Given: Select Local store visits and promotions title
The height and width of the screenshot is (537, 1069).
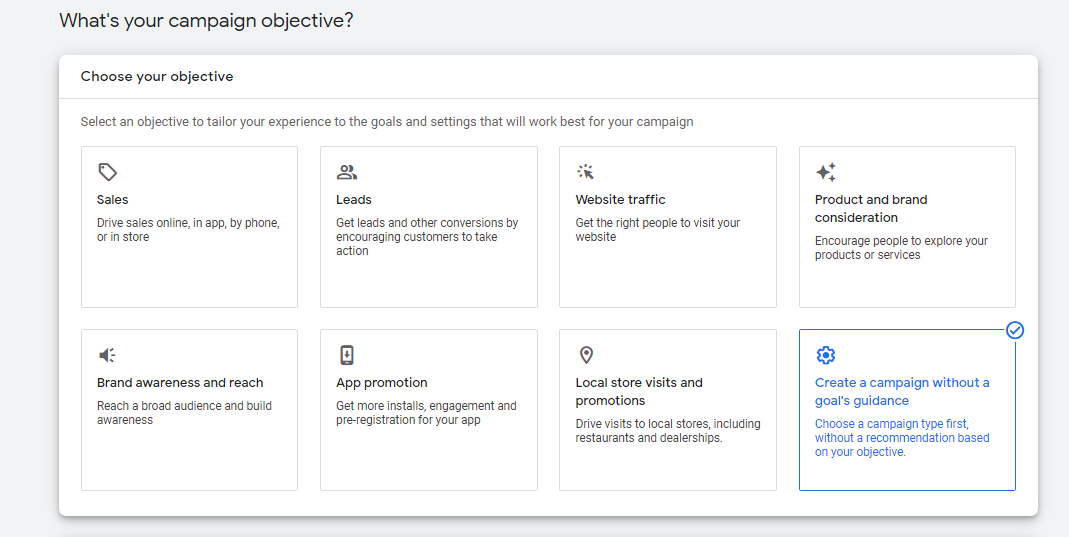Looking at the screenshot, I should pyautogui.click(x=639, y=391).
